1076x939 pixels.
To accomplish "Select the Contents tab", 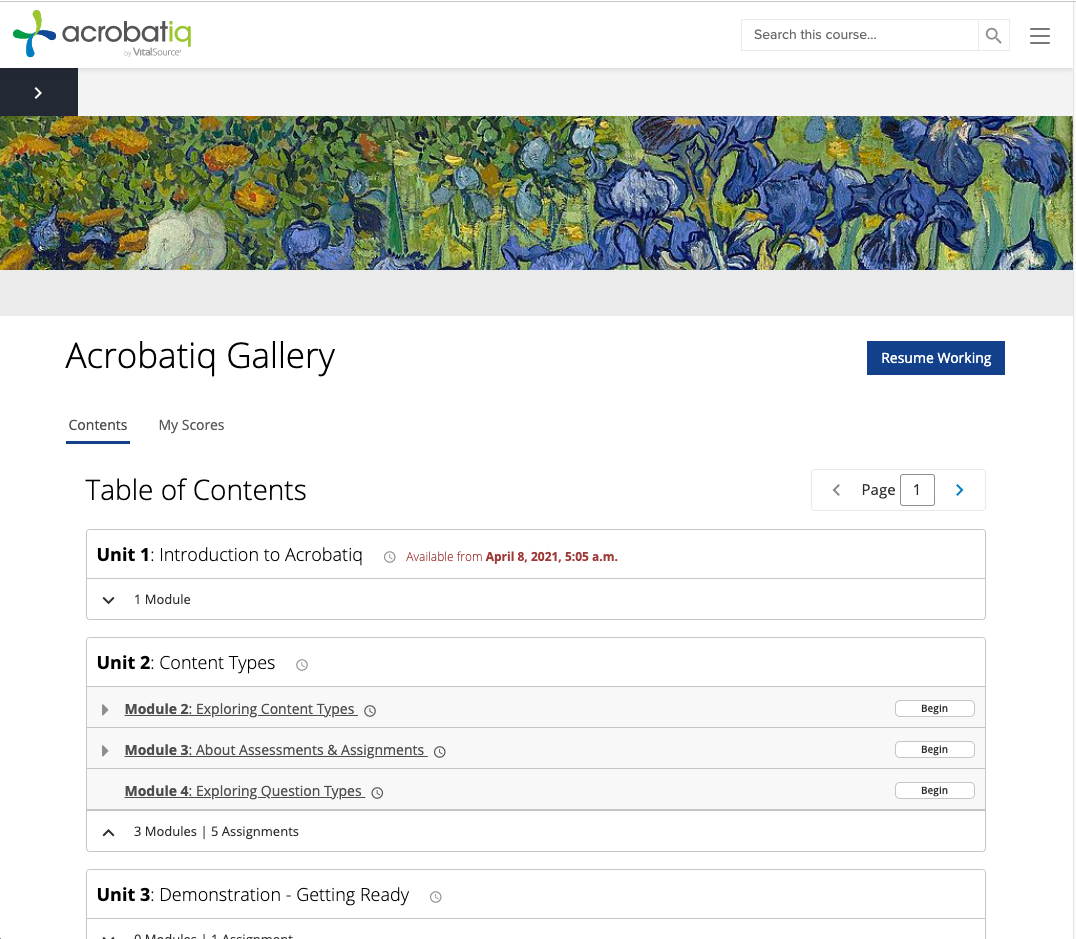I will 97,425.
